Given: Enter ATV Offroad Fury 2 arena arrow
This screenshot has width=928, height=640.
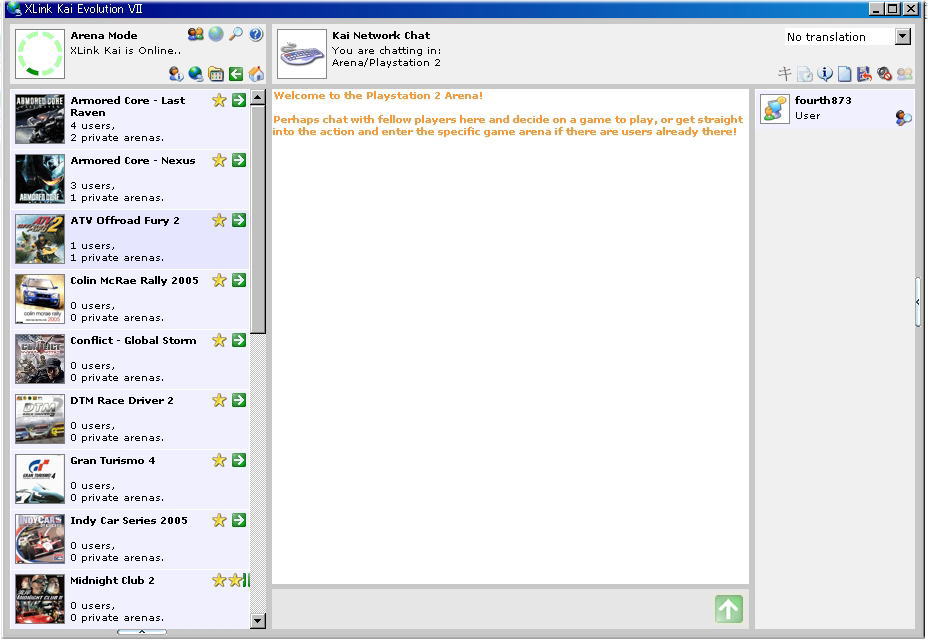Looking at the screenshot, I should pyautogui.click(x=239, y=220).
